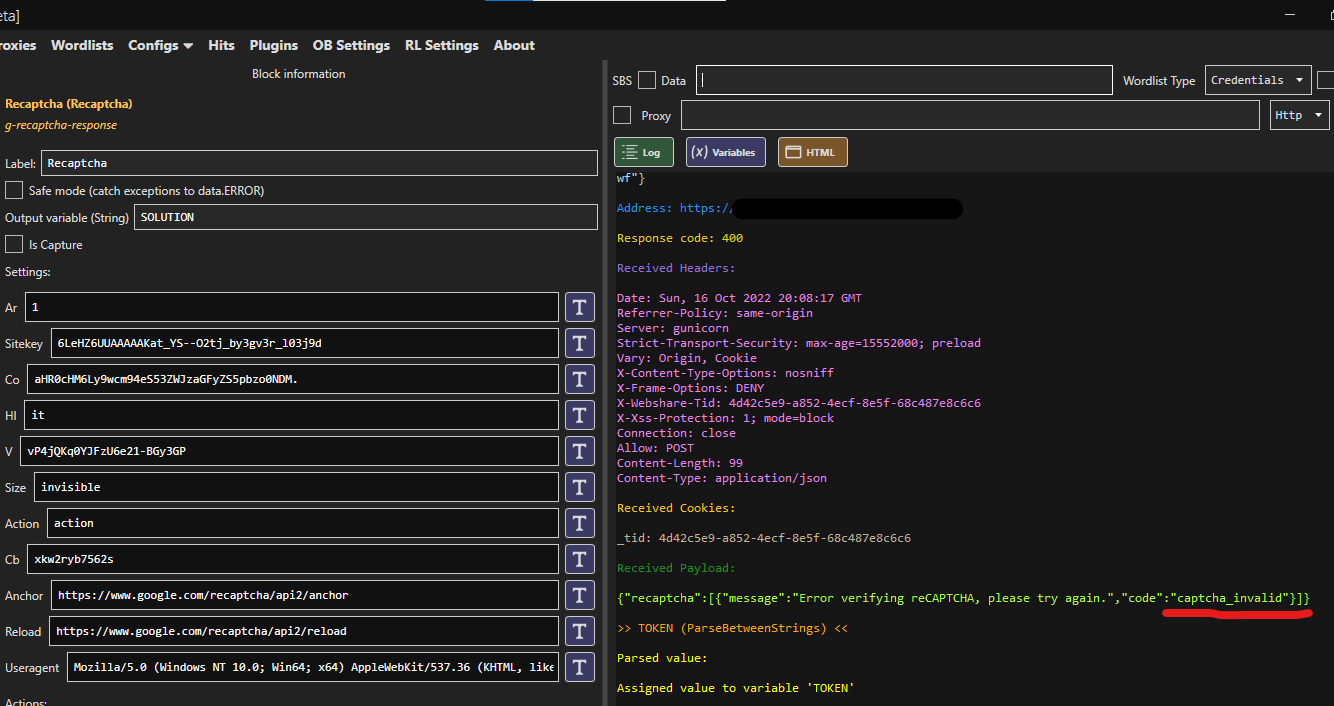The width and height of the screenshot is (1334, 706).
Task: Click the T button beside Reload field
Action: (x=580, y=631)
